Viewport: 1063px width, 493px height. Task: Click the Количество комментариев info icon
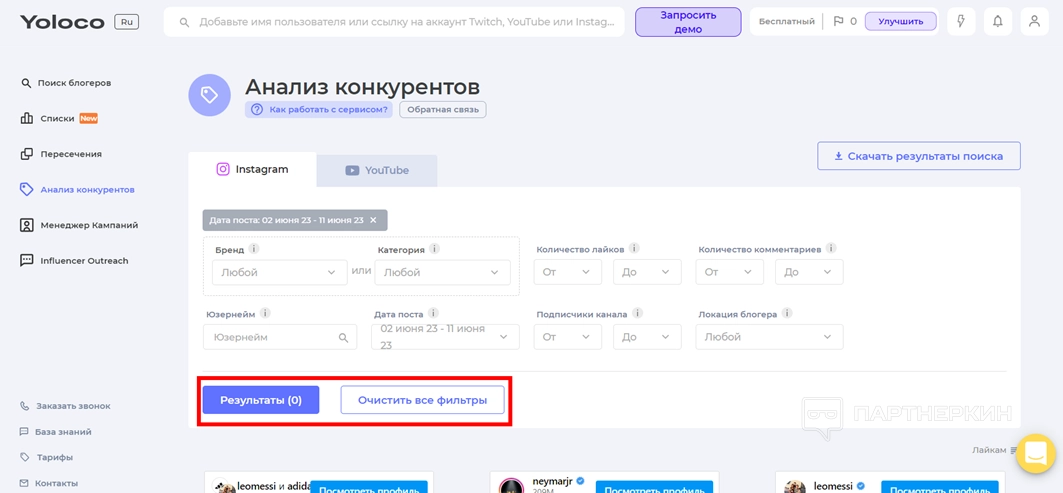831,249
